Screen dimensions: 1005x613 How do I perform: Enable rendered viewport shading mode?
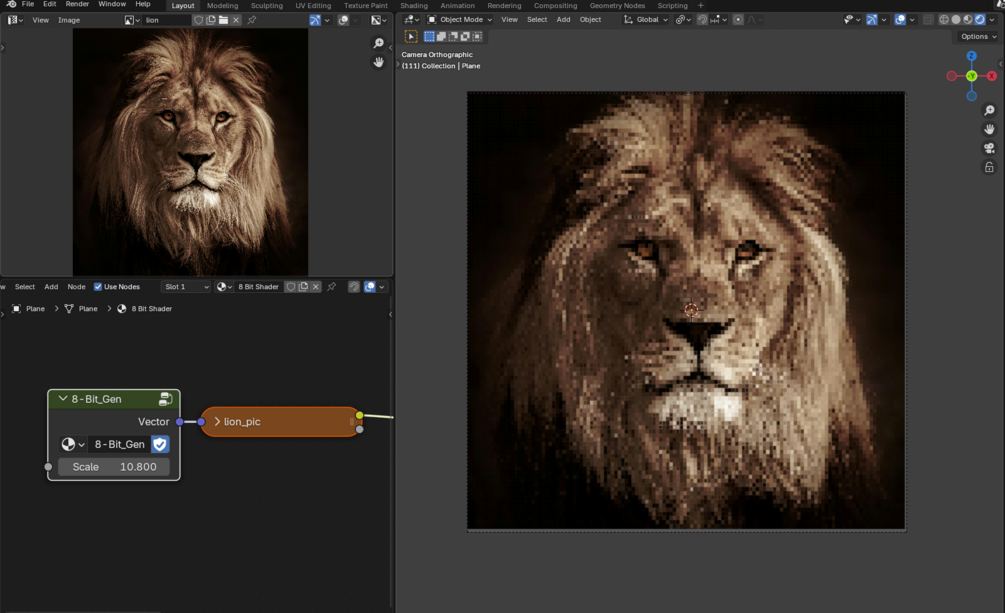[978, 20]
